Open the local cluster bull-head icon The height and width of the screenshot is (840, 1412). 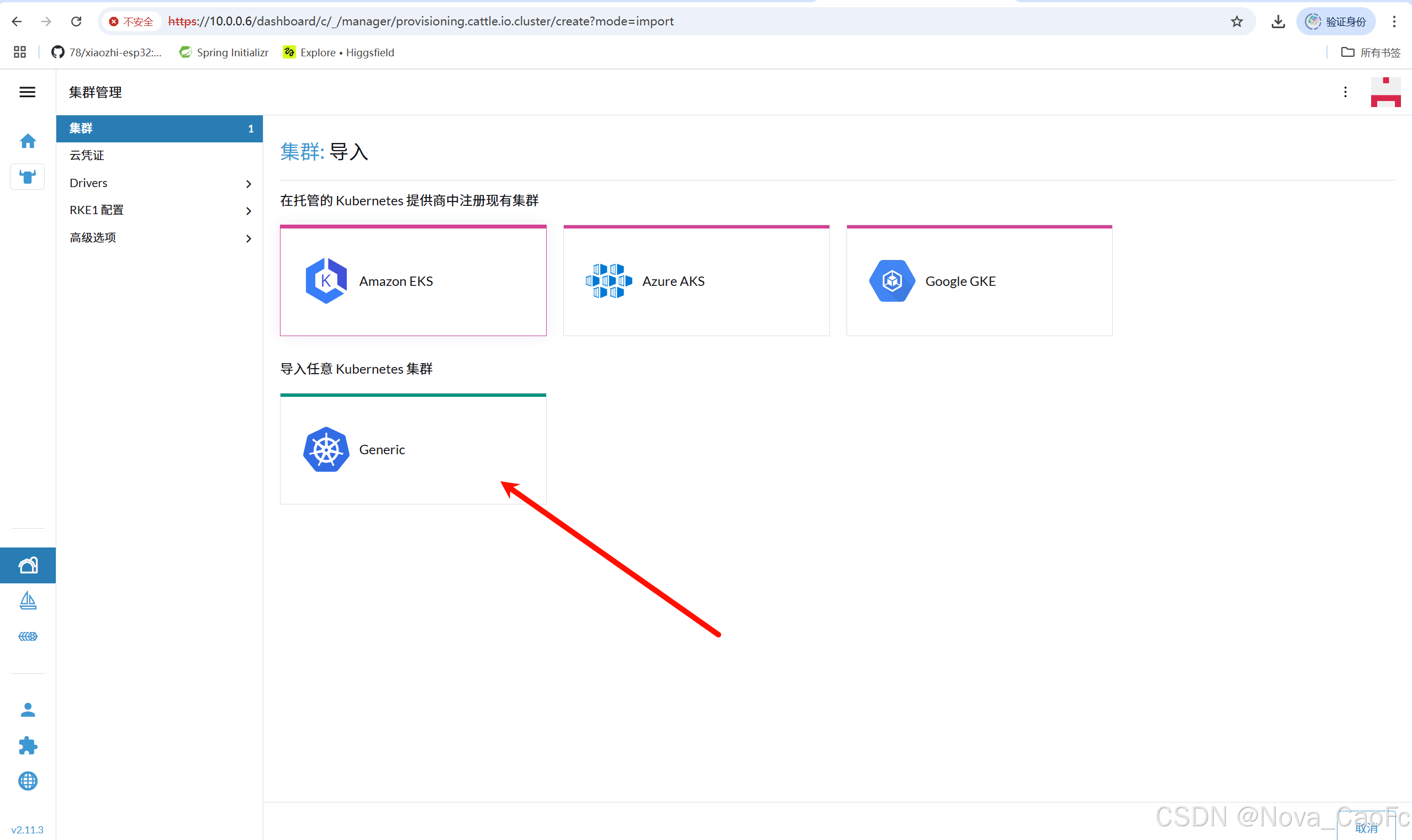click(x=28, y=177)
